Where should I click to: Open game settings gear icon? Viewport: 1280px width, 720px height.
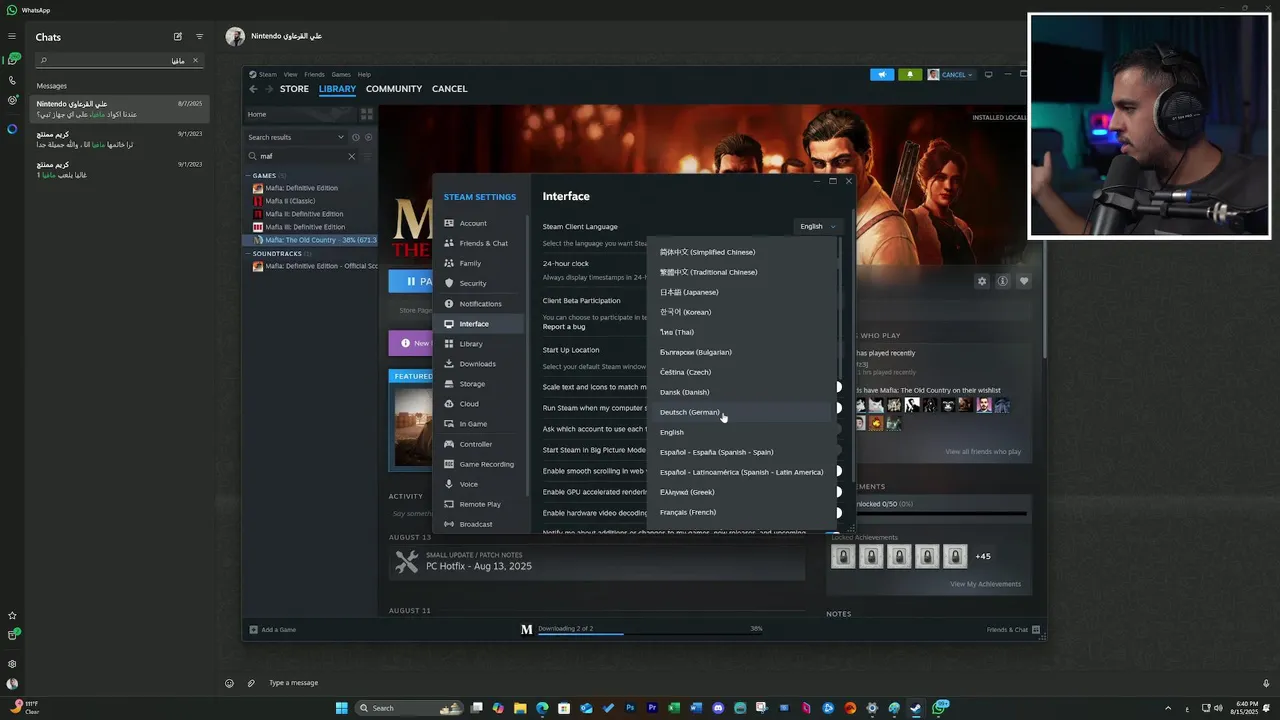tap(982, 281)
